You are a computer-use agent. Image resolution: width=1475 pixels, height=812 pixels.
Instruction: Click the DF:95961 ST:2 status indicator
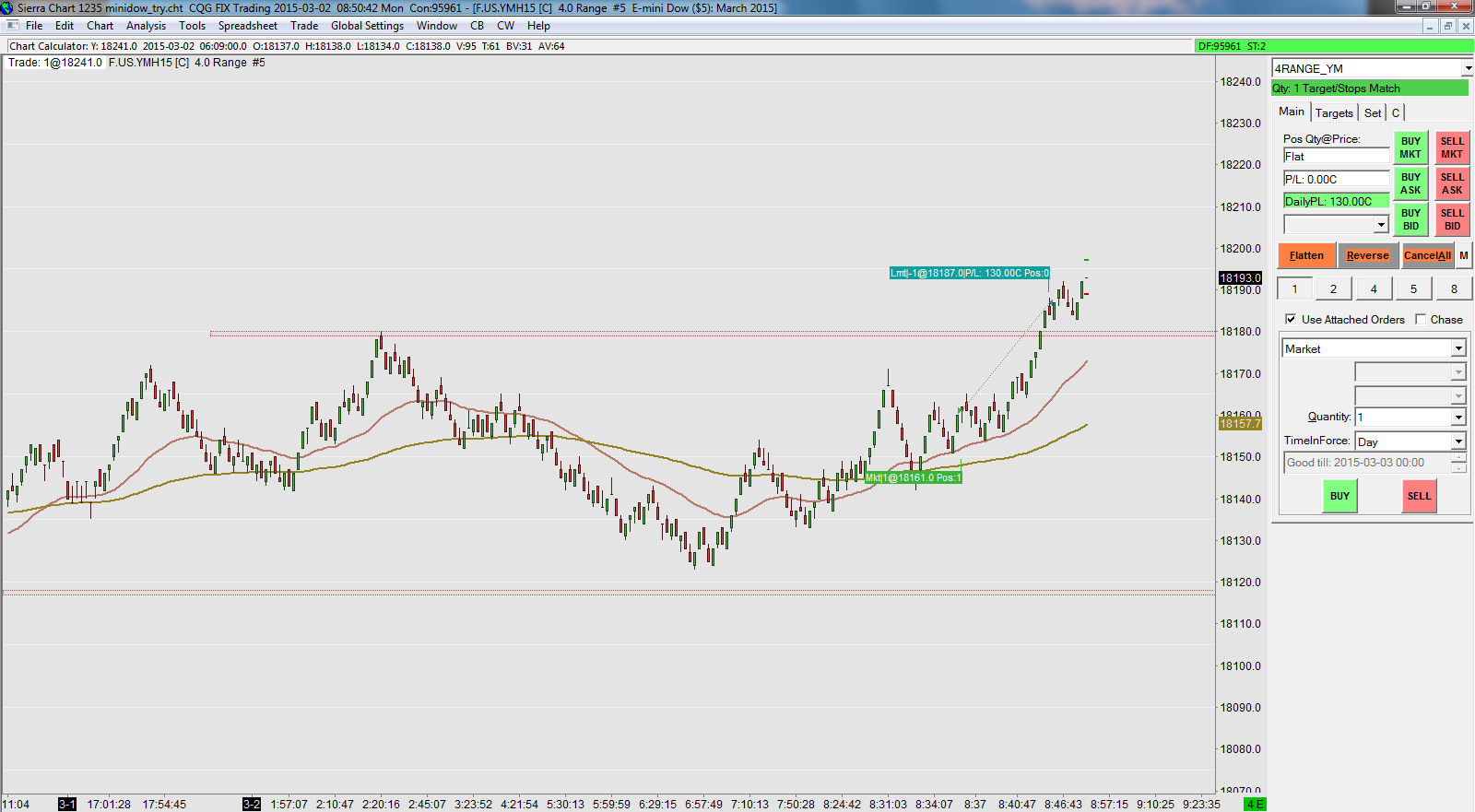pos(1334,46)
